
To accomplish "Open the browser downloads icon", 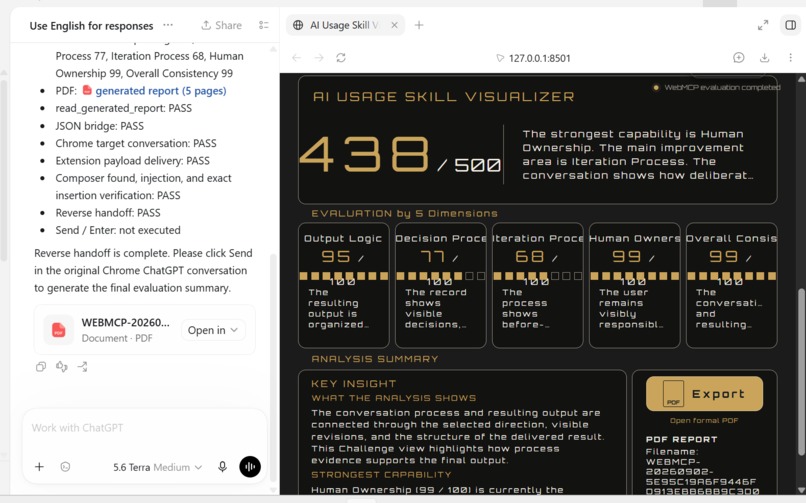I will click(x=764, y=58).
